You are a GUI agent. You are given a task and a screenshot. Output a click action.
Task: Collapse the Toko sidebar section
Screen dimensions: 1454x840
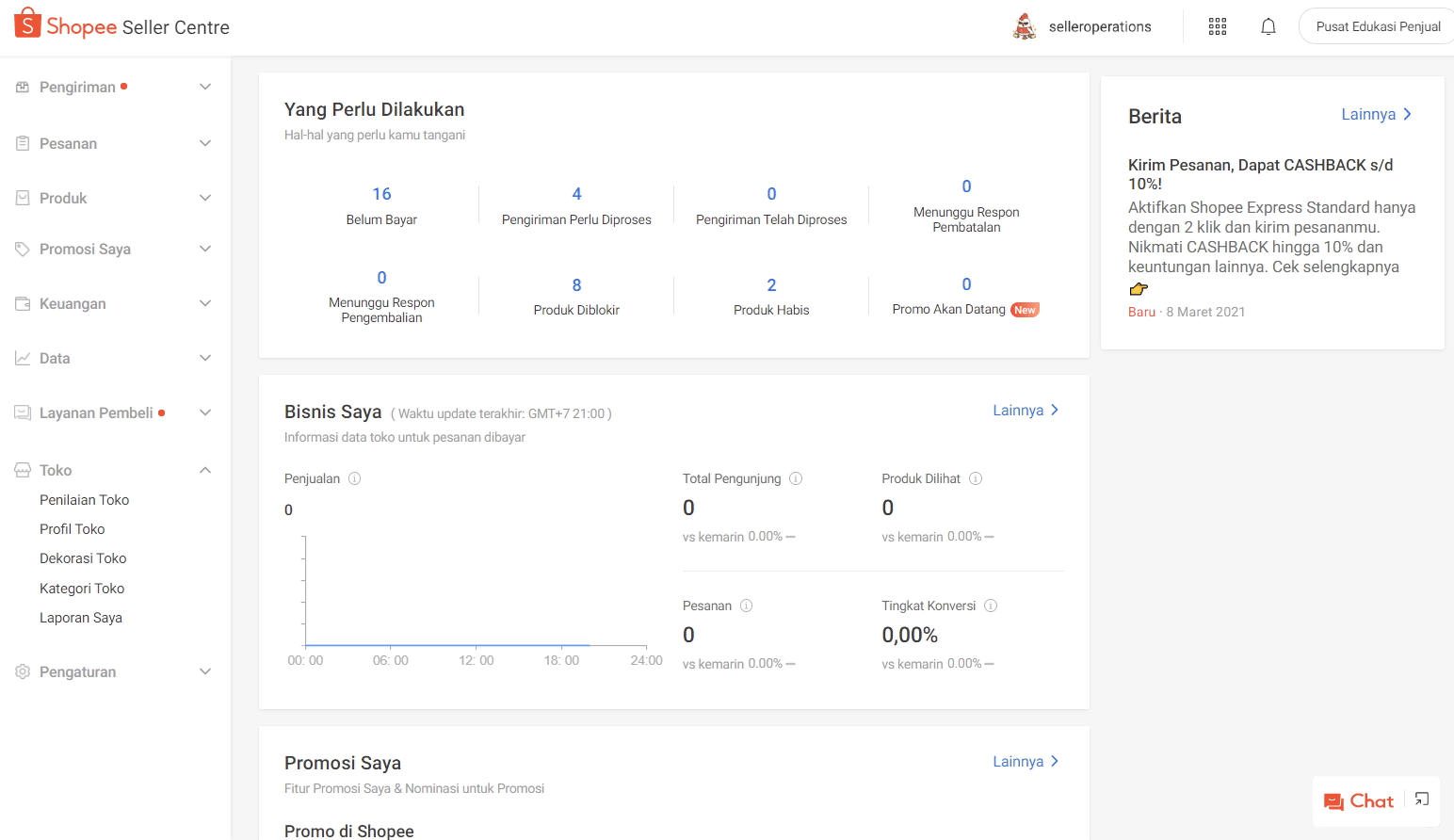pyautogui.click(x=205, y=470)
